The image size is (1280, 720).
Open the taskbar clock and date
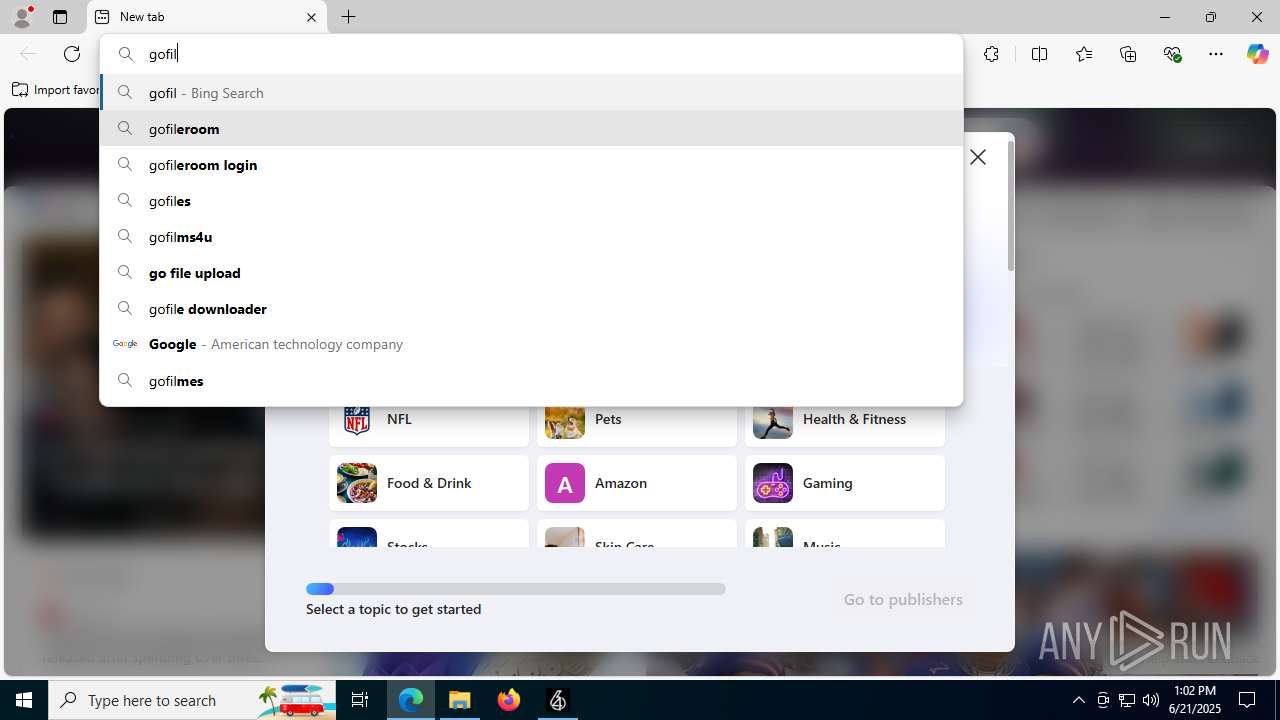1195,700
